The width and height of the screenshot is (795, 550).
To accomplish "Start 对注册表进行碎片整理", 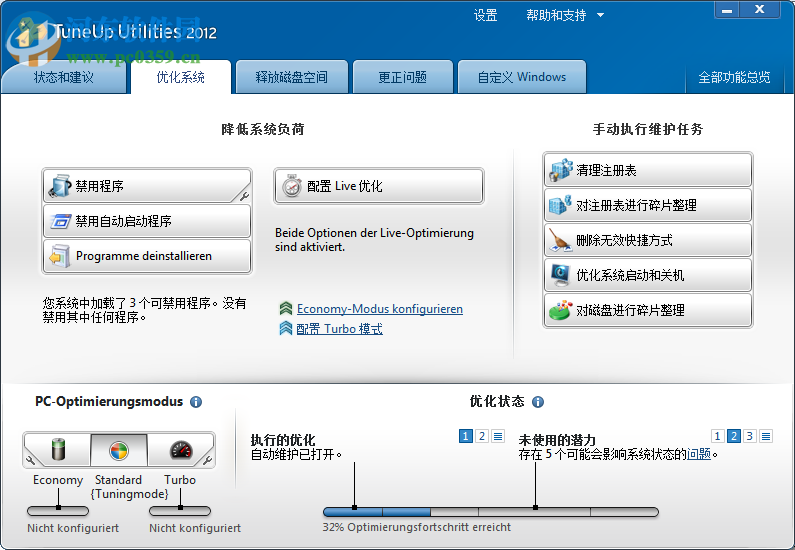I will tap(647, 205).
